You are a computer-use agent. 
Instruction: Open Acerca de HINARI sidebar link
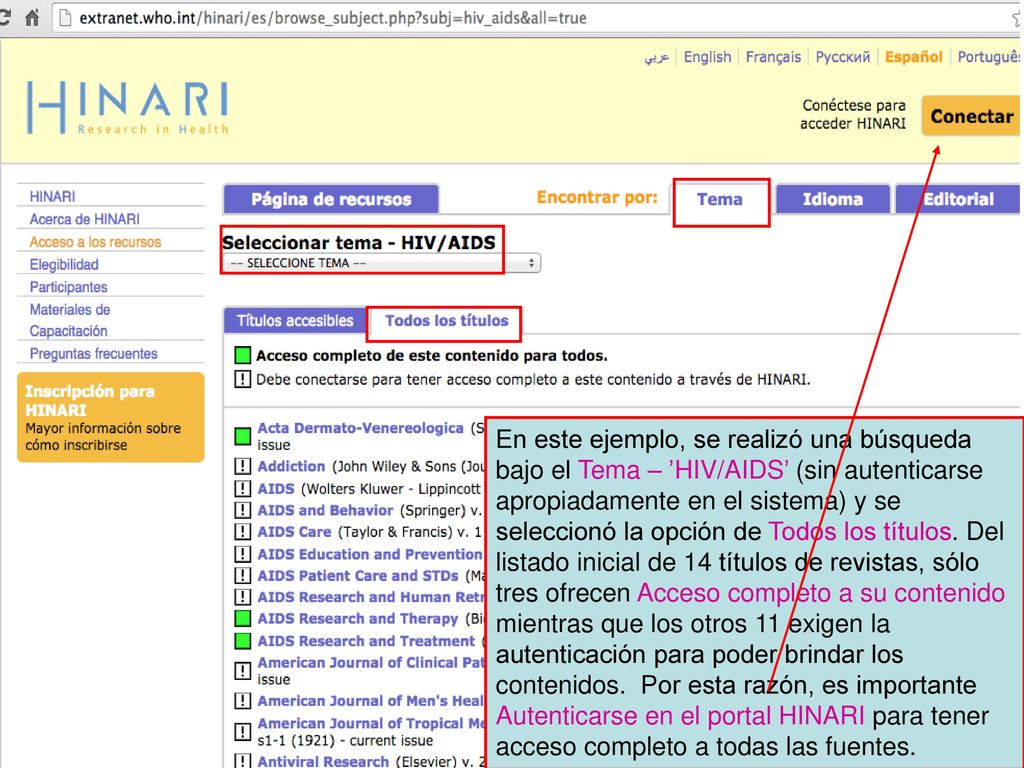[84, 219]
